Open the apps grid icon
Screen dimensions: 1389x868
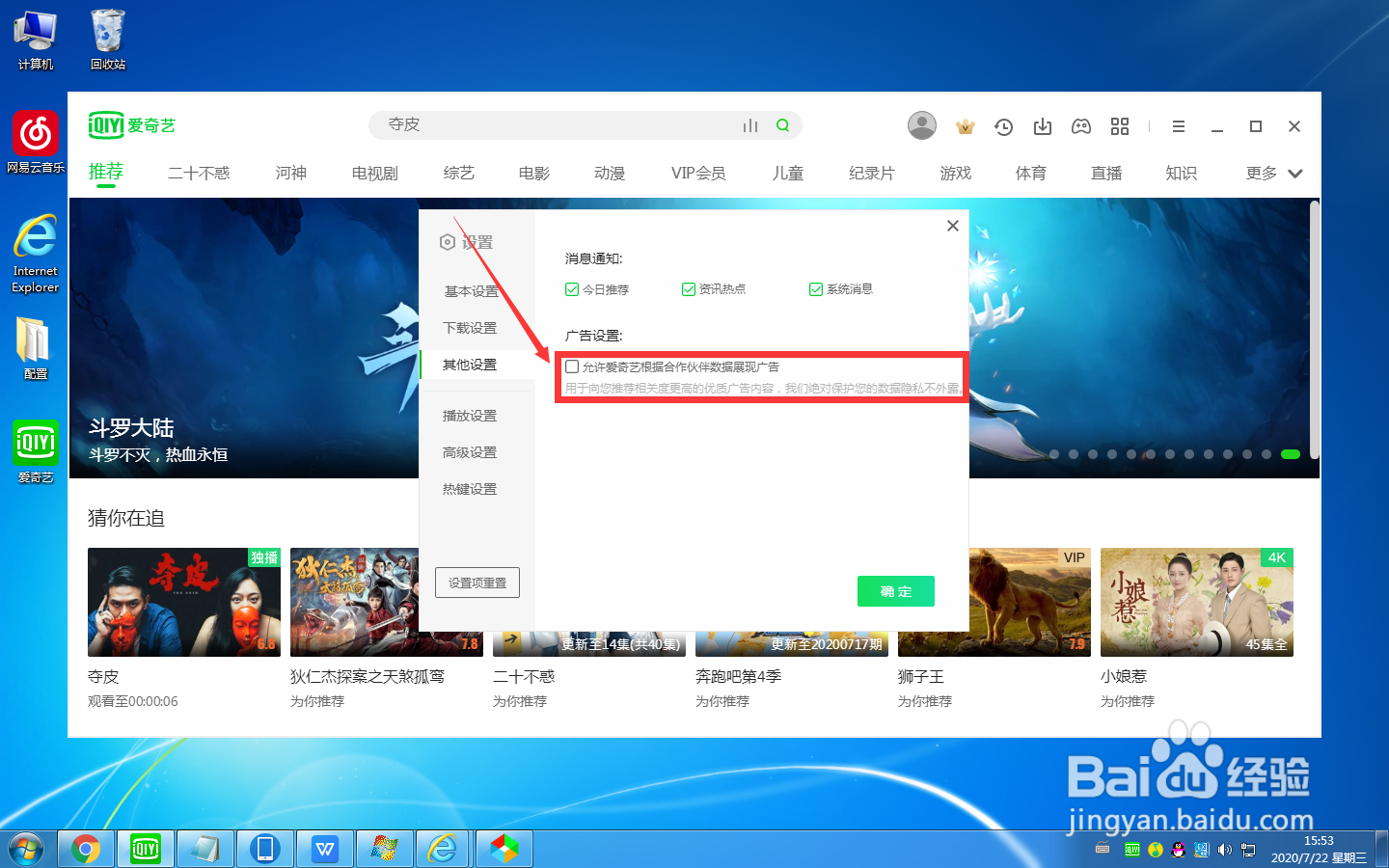click(x=1119, y=125)
